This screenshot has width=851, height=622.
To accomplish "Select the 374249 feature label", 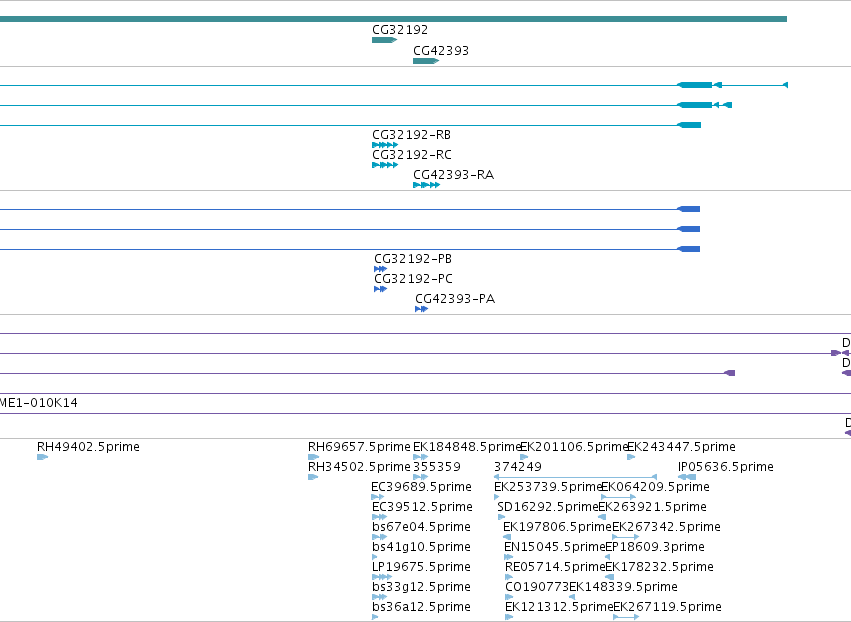I will point(518,467).
